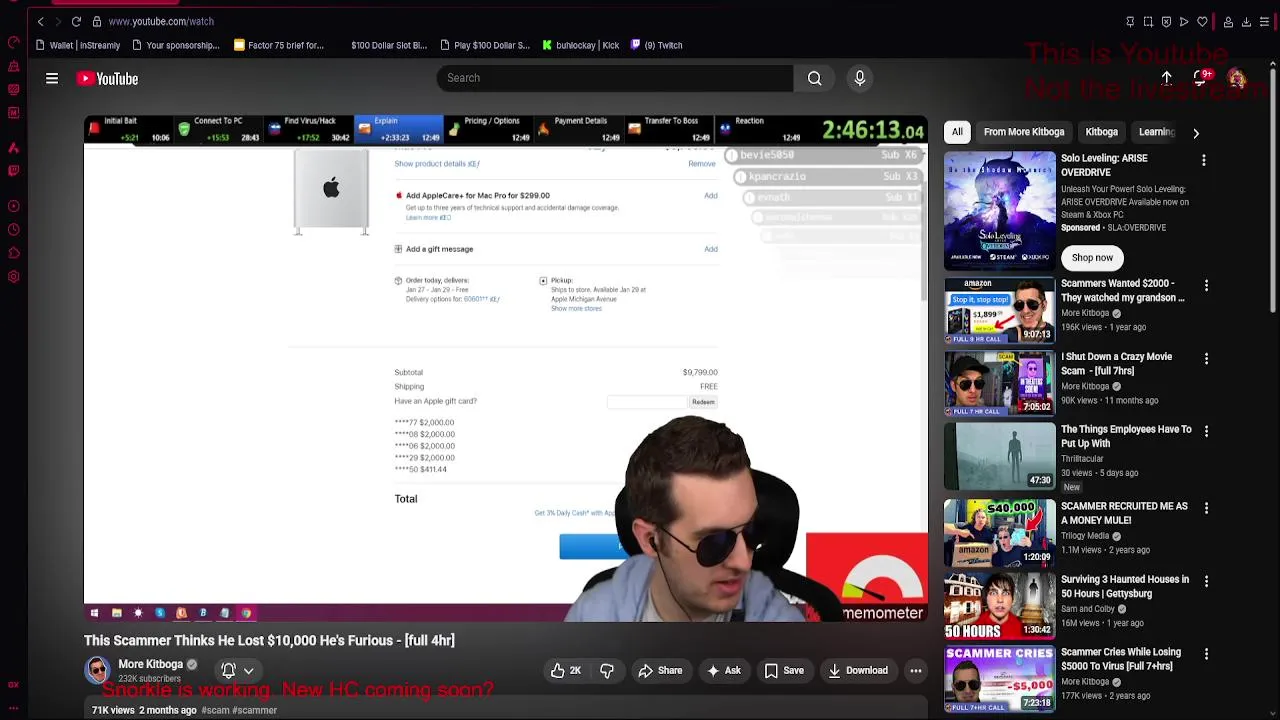
Task: Select the Learning filter chip
Action: click(1156, 132)
